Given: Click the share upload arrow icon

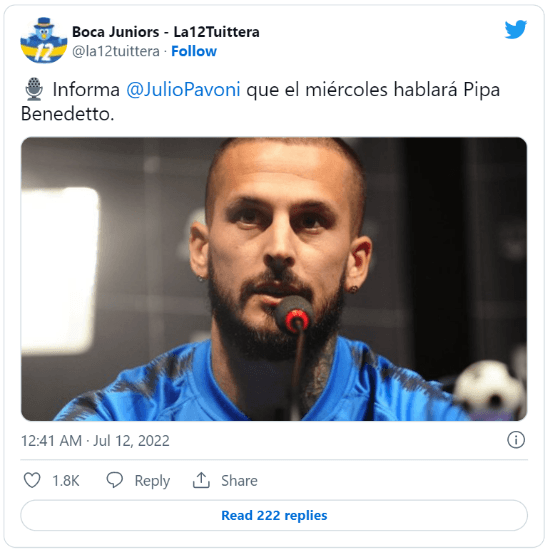Looking at the screenshot, I should [201, 480].
